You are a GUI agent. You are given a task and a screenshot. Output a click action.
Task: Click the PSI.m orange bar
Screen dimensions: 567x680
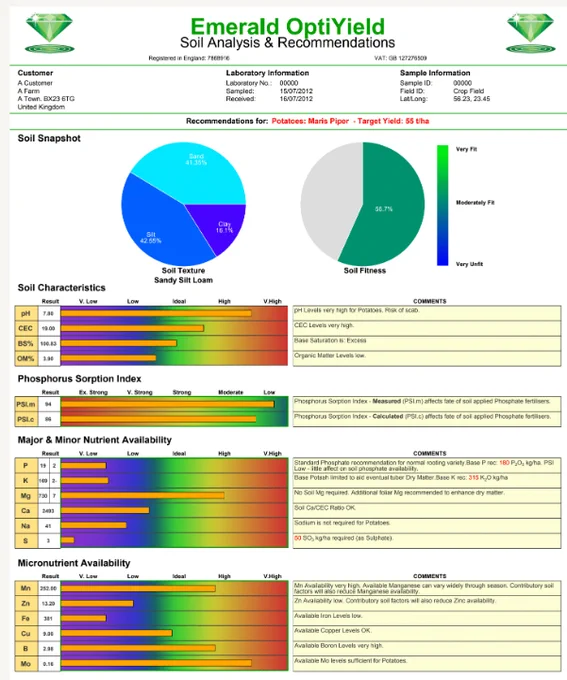point(168,404)
